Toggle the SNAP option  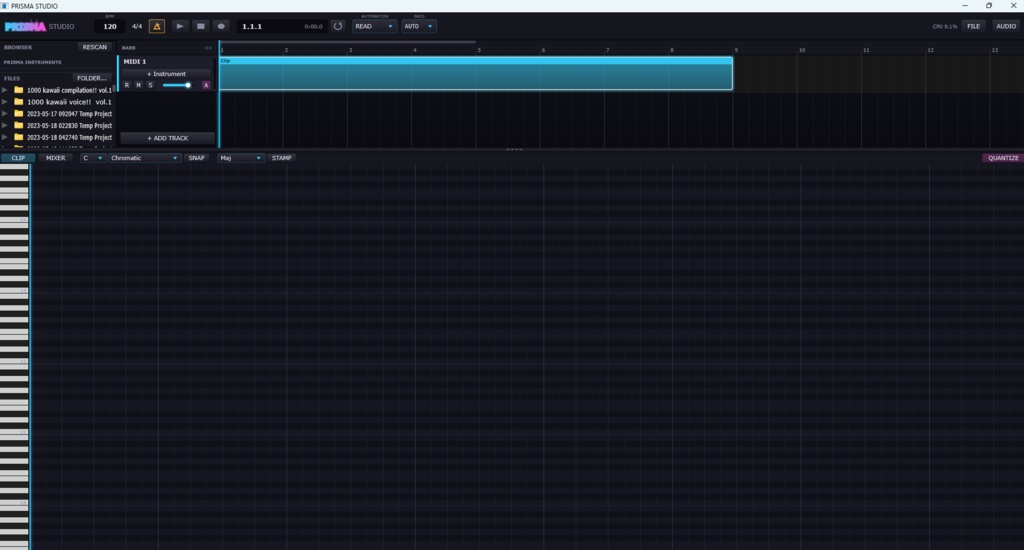[x=197, y=158]
